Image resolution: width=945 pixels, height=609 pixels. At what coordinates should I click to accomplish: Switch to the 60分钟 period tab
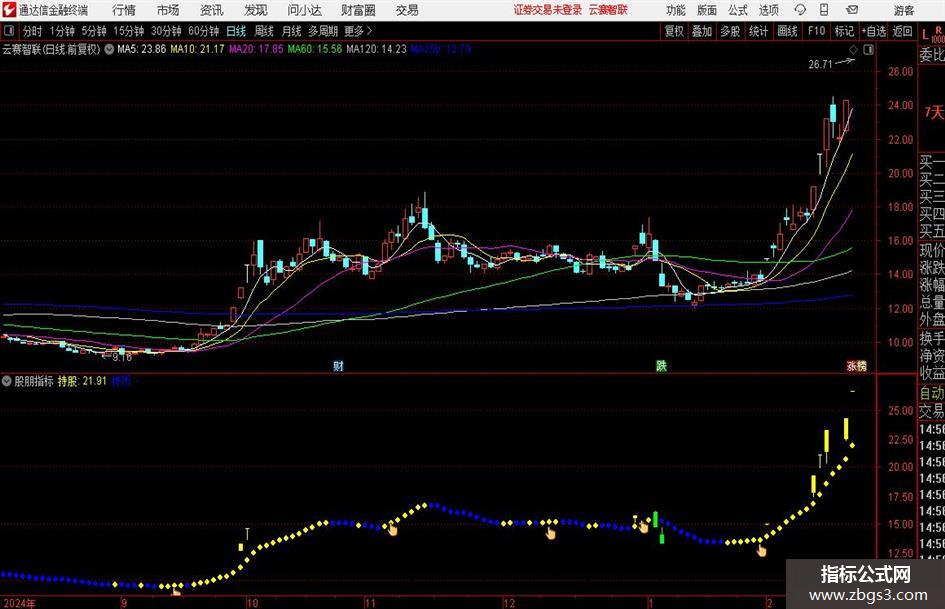203,31
